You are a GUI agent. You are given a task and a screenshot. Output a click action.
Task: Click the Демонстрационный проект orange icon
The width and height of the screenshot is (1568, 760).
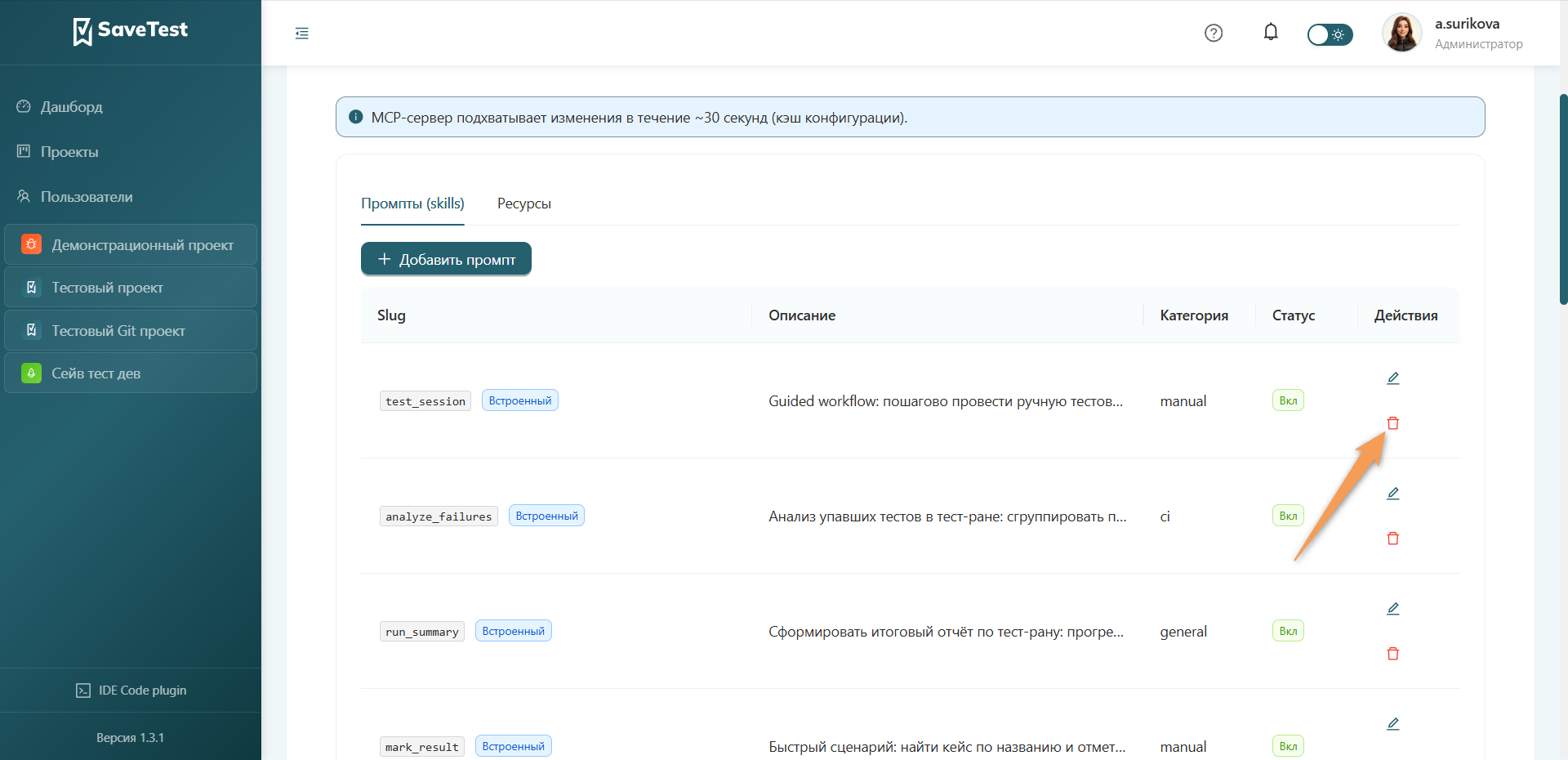31,244
